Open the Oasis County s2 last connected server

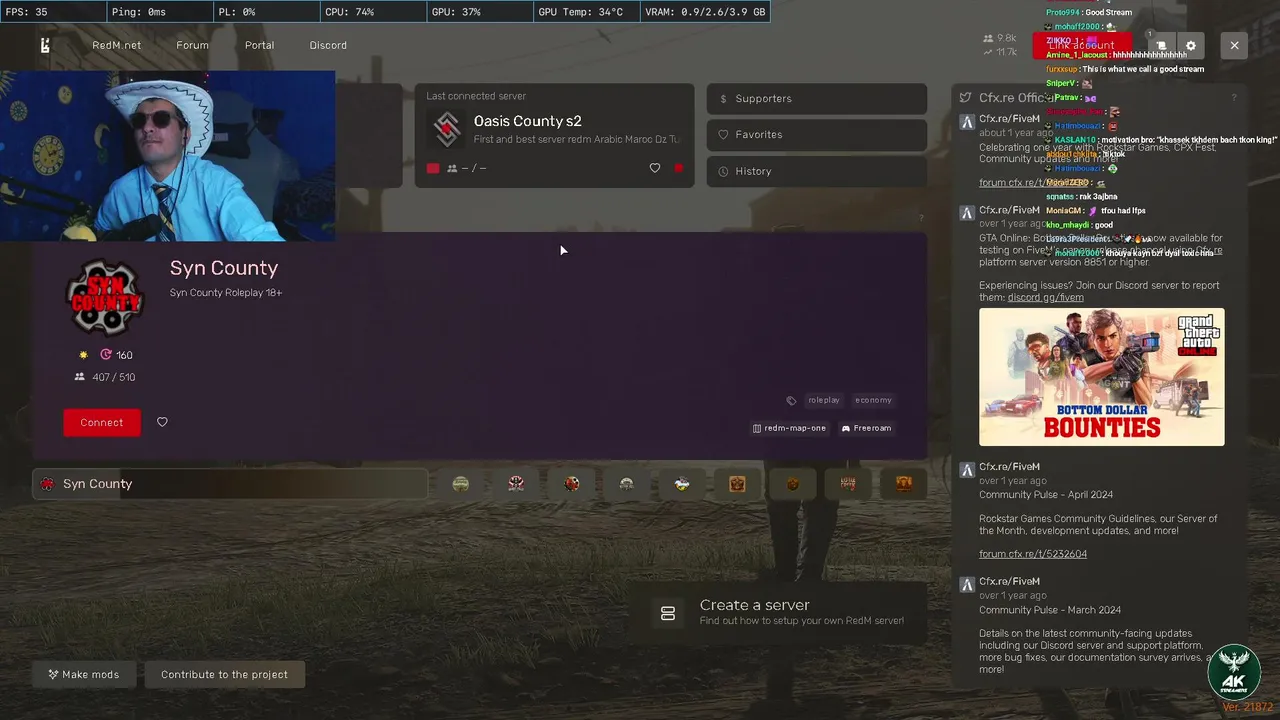coord(554,135)
